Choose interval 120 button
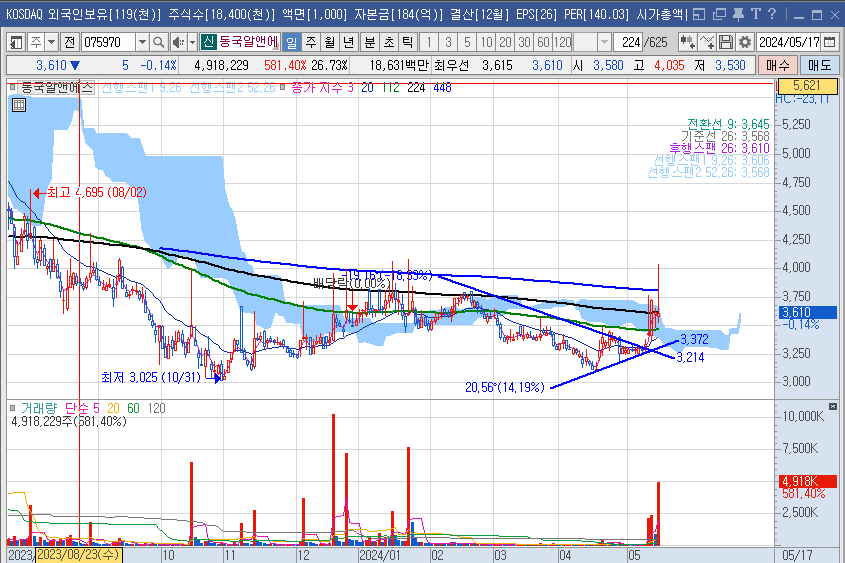845x563 pixels. click(x=563, y=41)
